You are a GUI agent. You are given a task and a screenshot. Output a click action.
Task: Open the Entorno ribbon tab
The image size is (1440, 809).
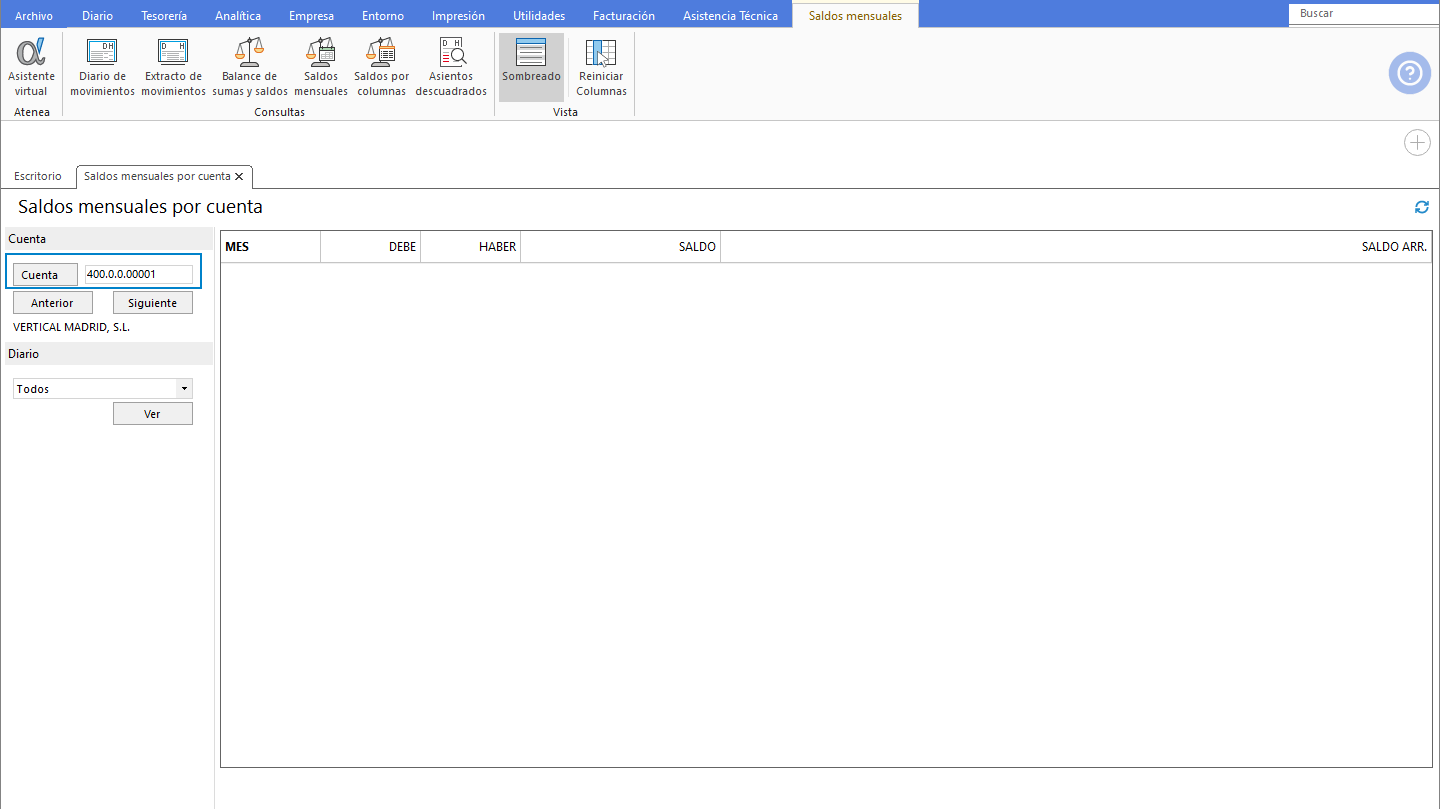(383, 15)
